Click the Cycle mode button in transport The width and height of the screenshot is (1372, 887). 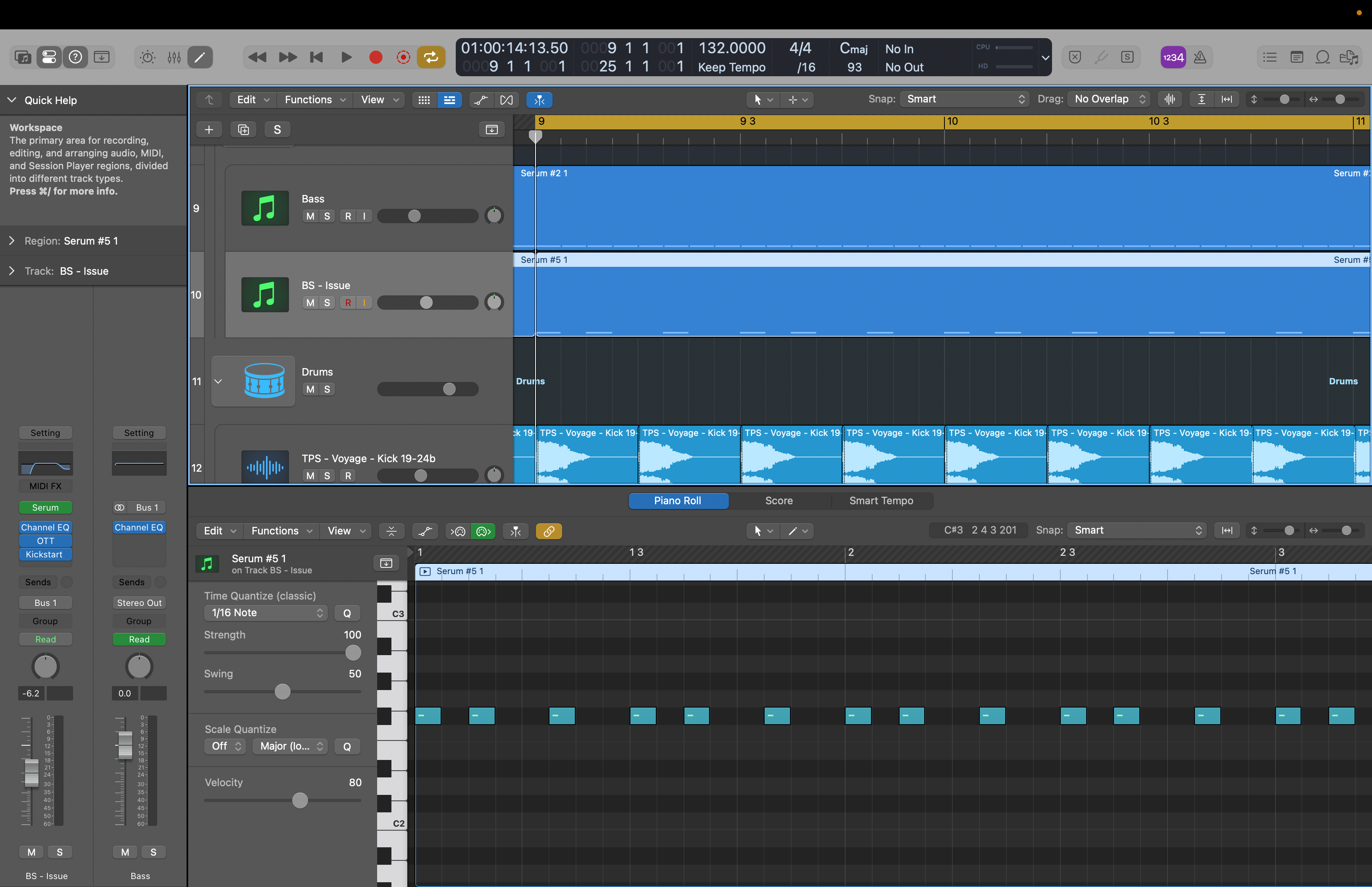click(x=431, y=57)
